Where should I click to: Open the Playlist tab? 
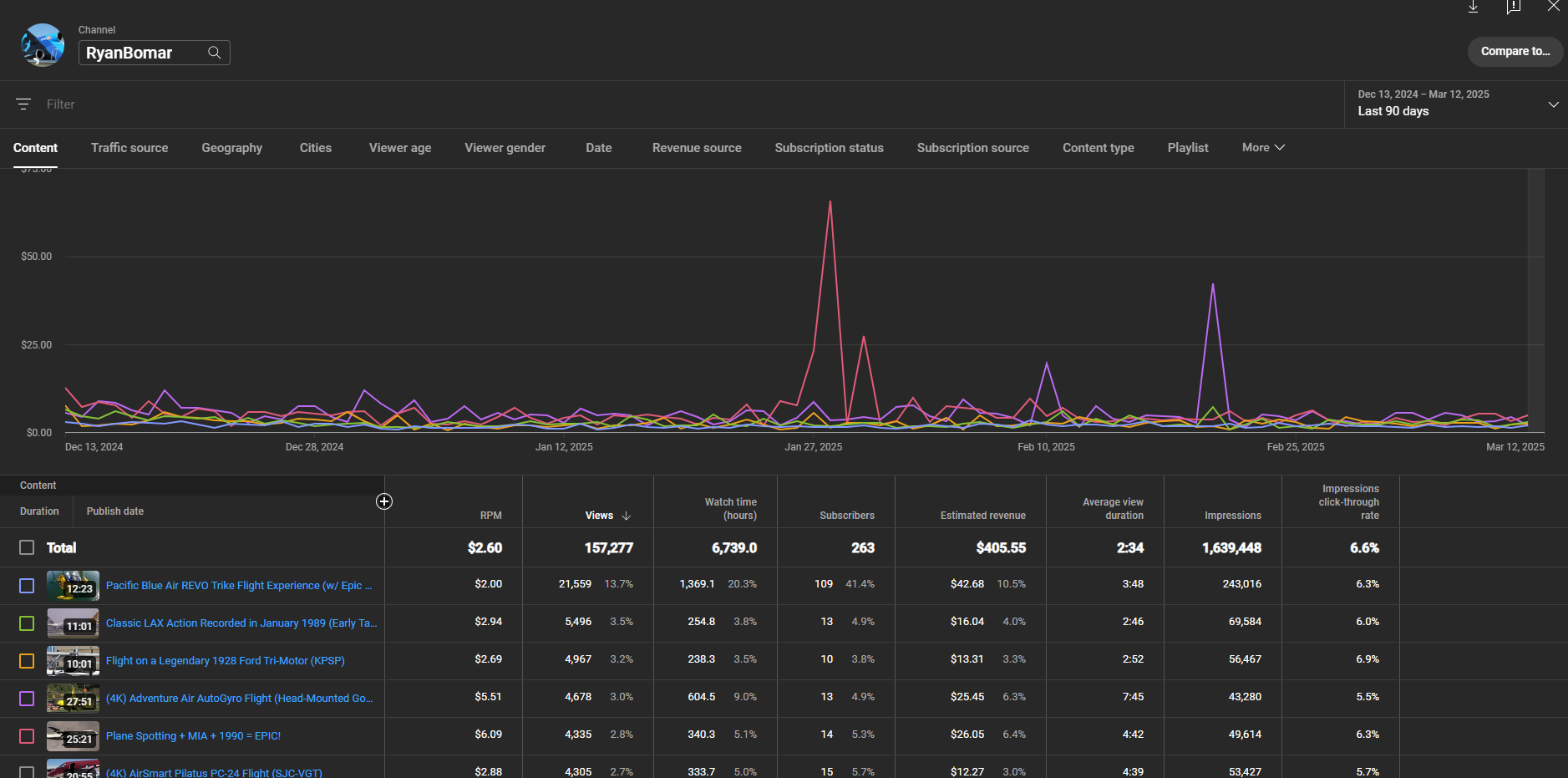tap(1188, 148)
